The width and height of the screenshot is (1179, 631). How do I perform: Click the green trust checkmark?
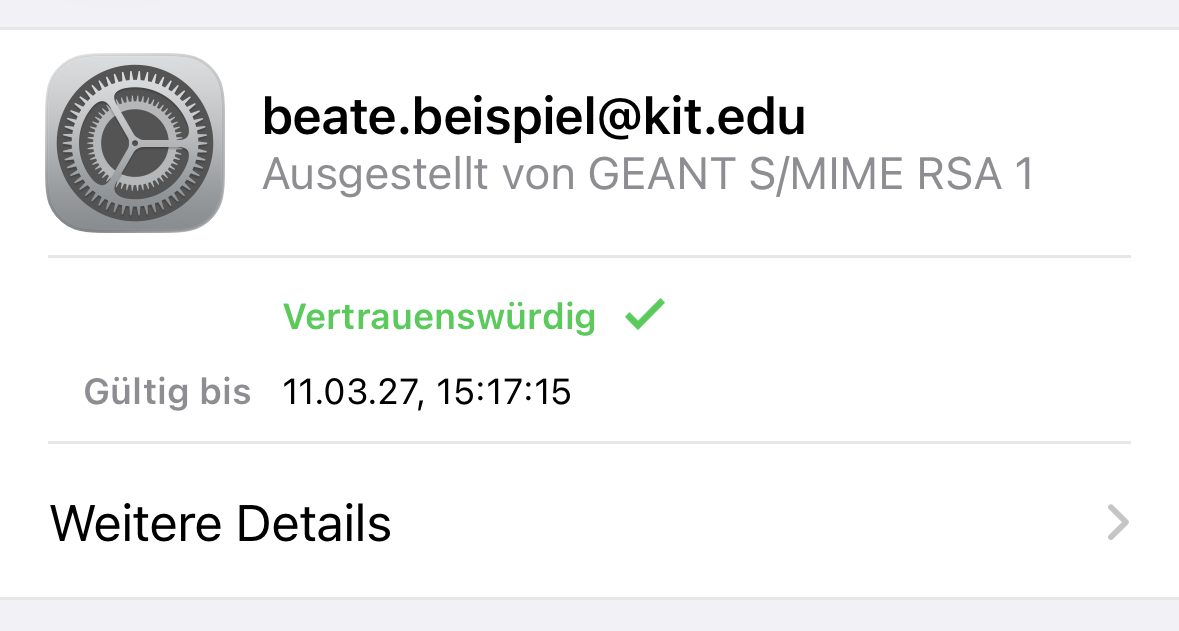(644, 316)
